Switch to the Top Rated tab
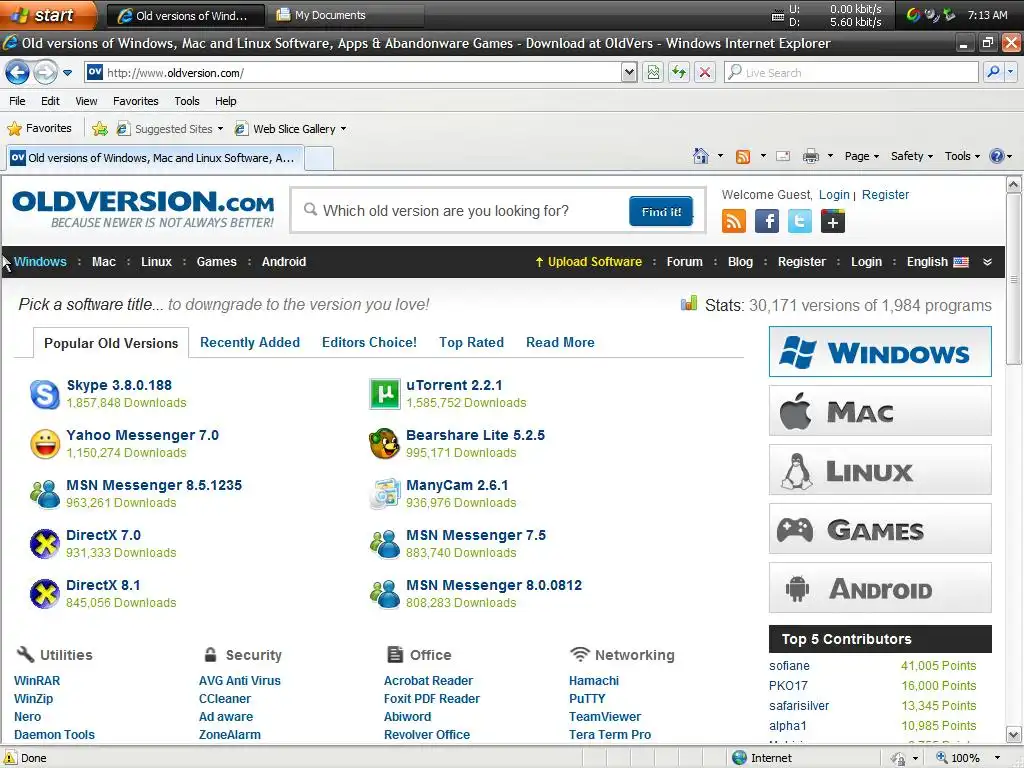The image size is (1024, 768). pyautogui.click(x=471, y=342)
